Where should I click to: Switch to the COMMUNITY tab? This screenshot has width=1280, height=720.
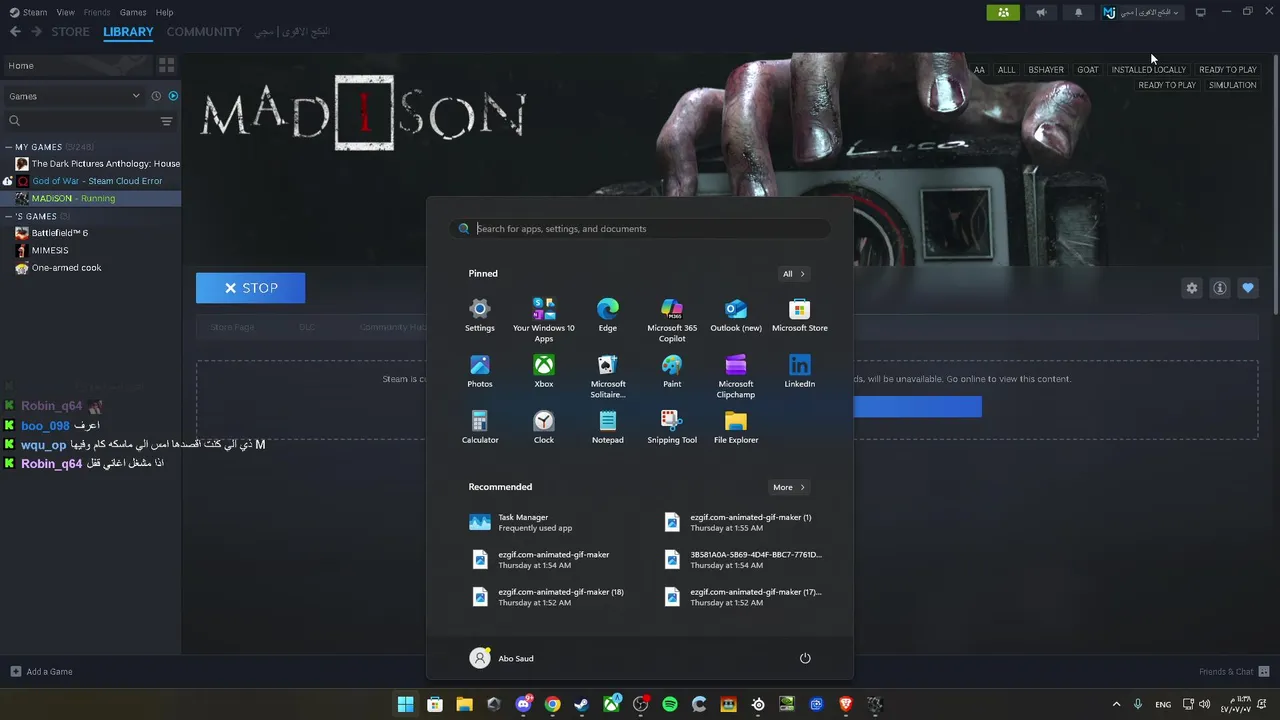[x=204, y=32]
